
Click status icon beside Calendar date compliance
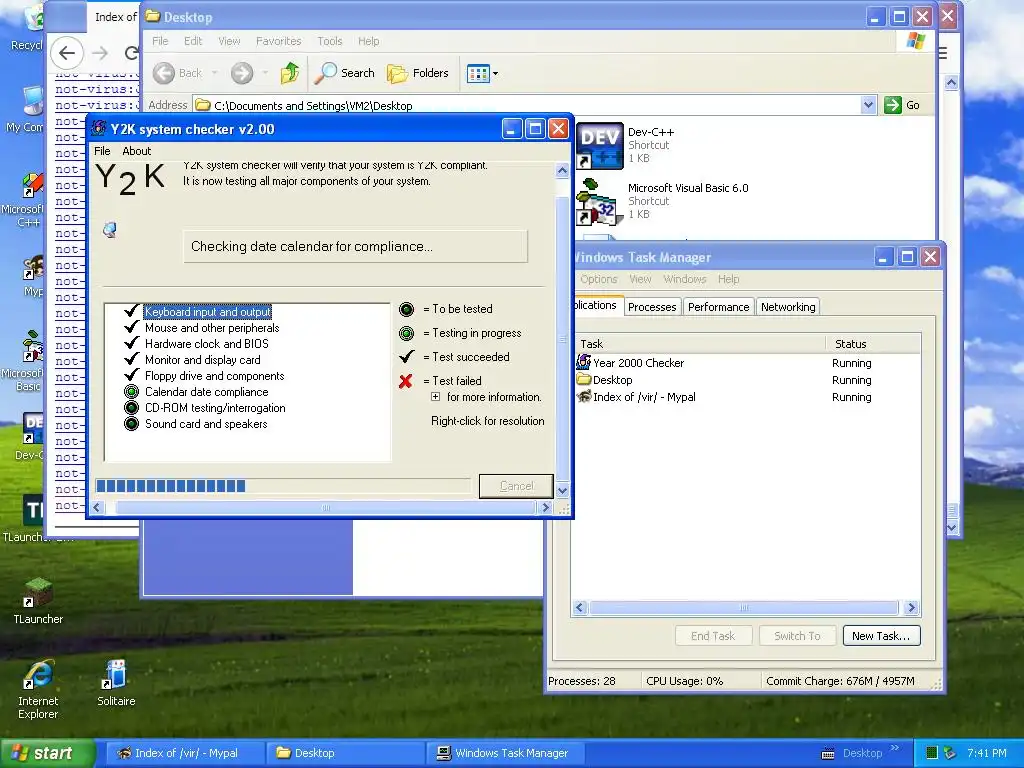[x=131, y=392]
